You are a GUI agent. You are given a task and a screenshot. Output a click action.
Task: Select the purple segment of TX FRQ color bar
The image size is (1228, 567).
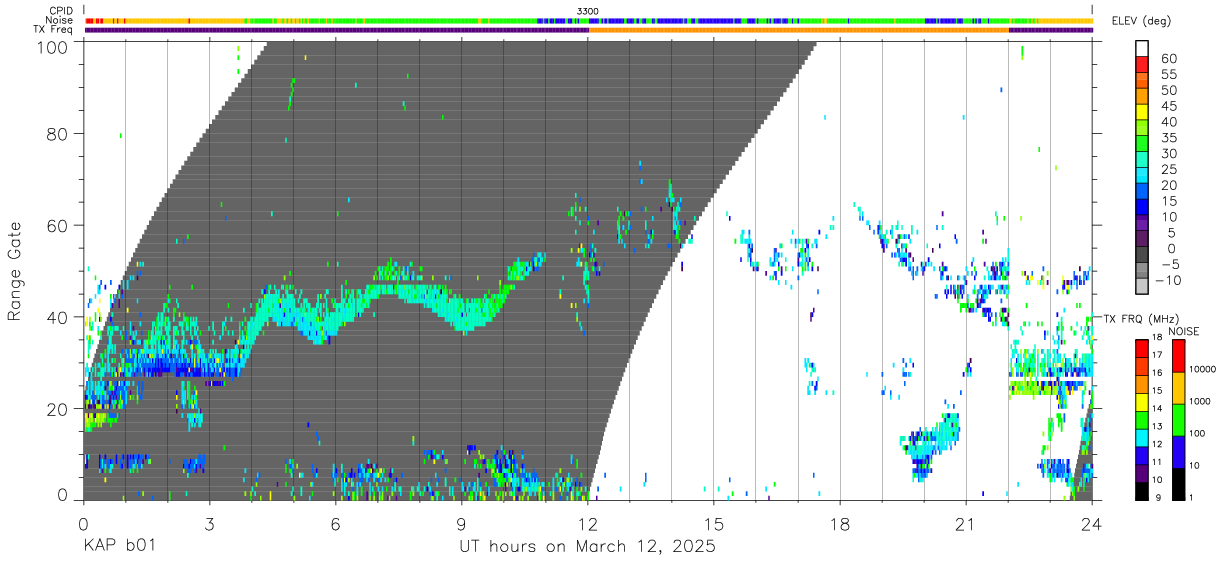point(1141,473)
